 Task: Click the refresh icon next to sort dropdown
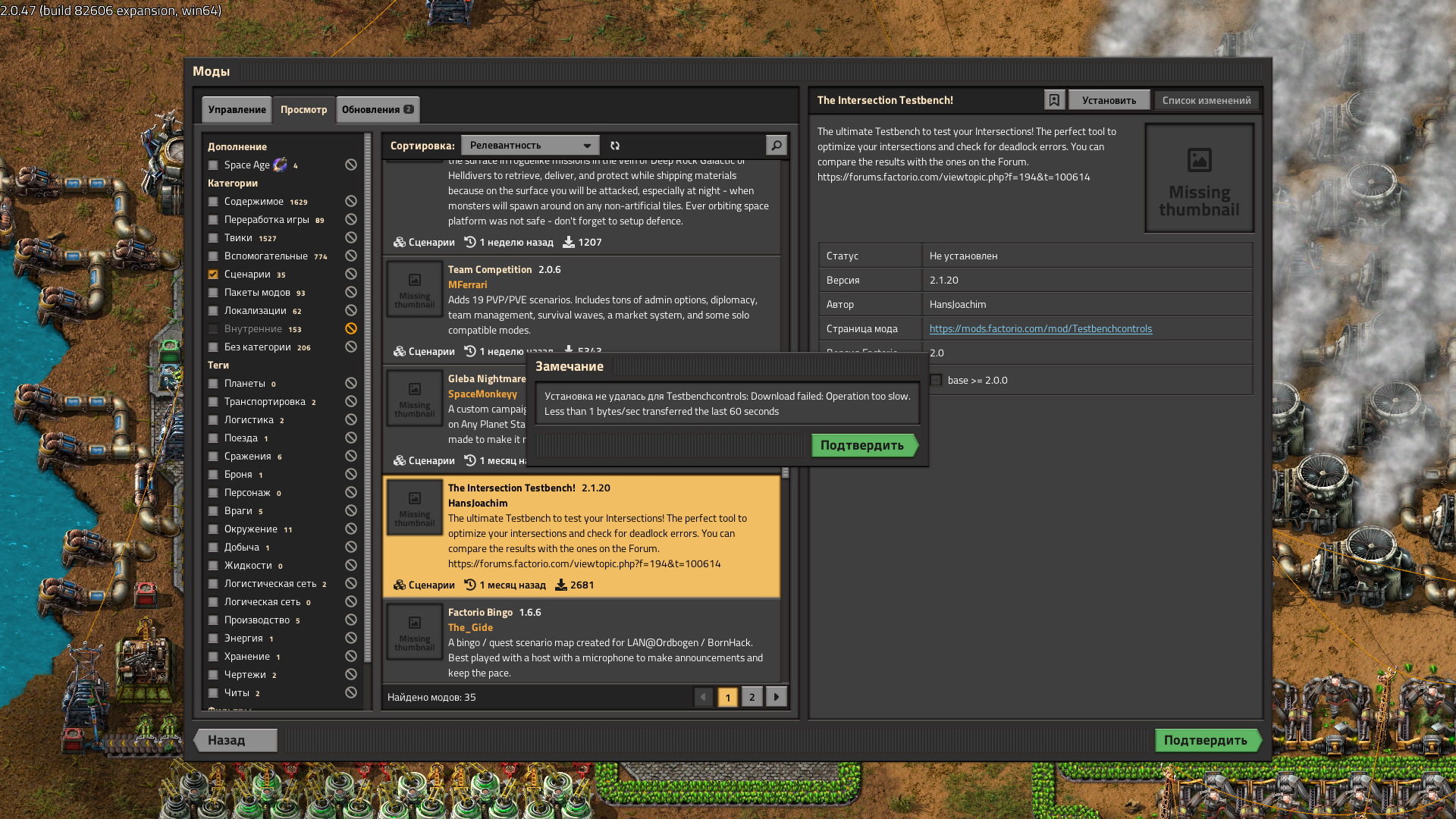[615, 145]
